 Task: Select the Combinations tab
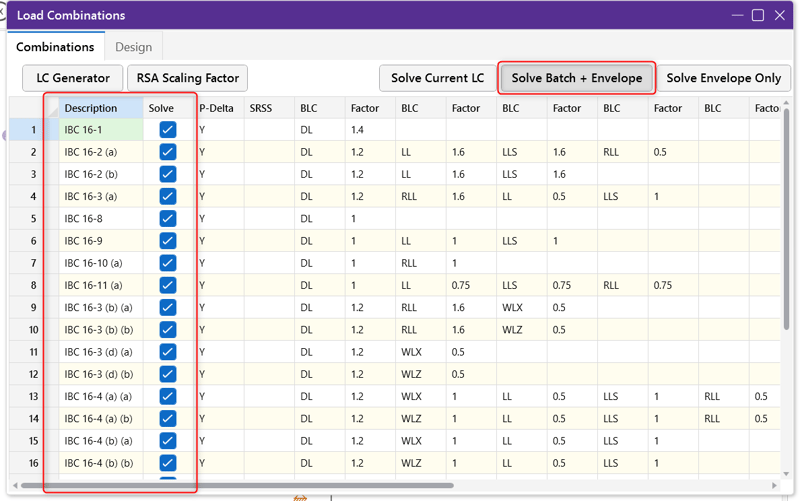(x=55, y=47)
